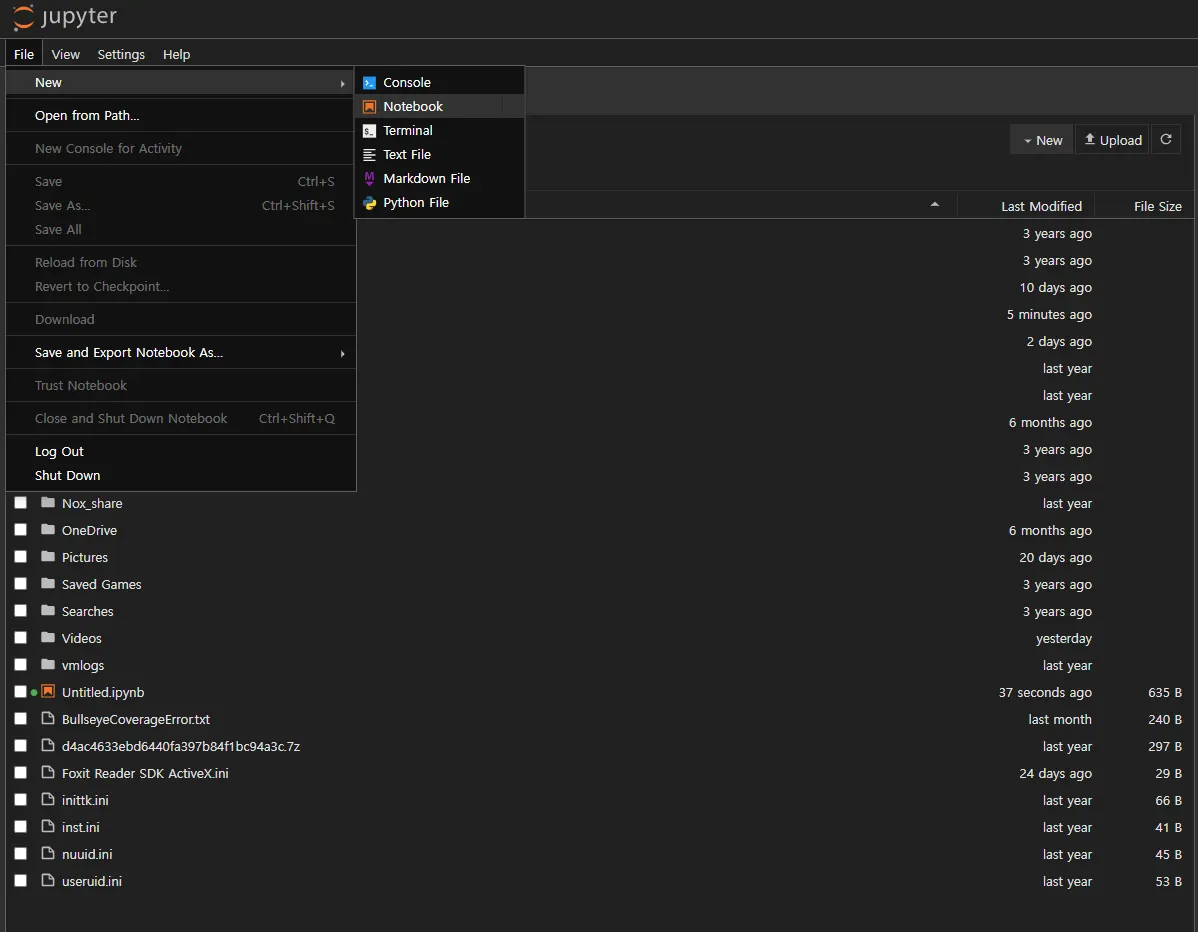Pick the Python File icon
1198x932 pixels.
pos(369,203)
